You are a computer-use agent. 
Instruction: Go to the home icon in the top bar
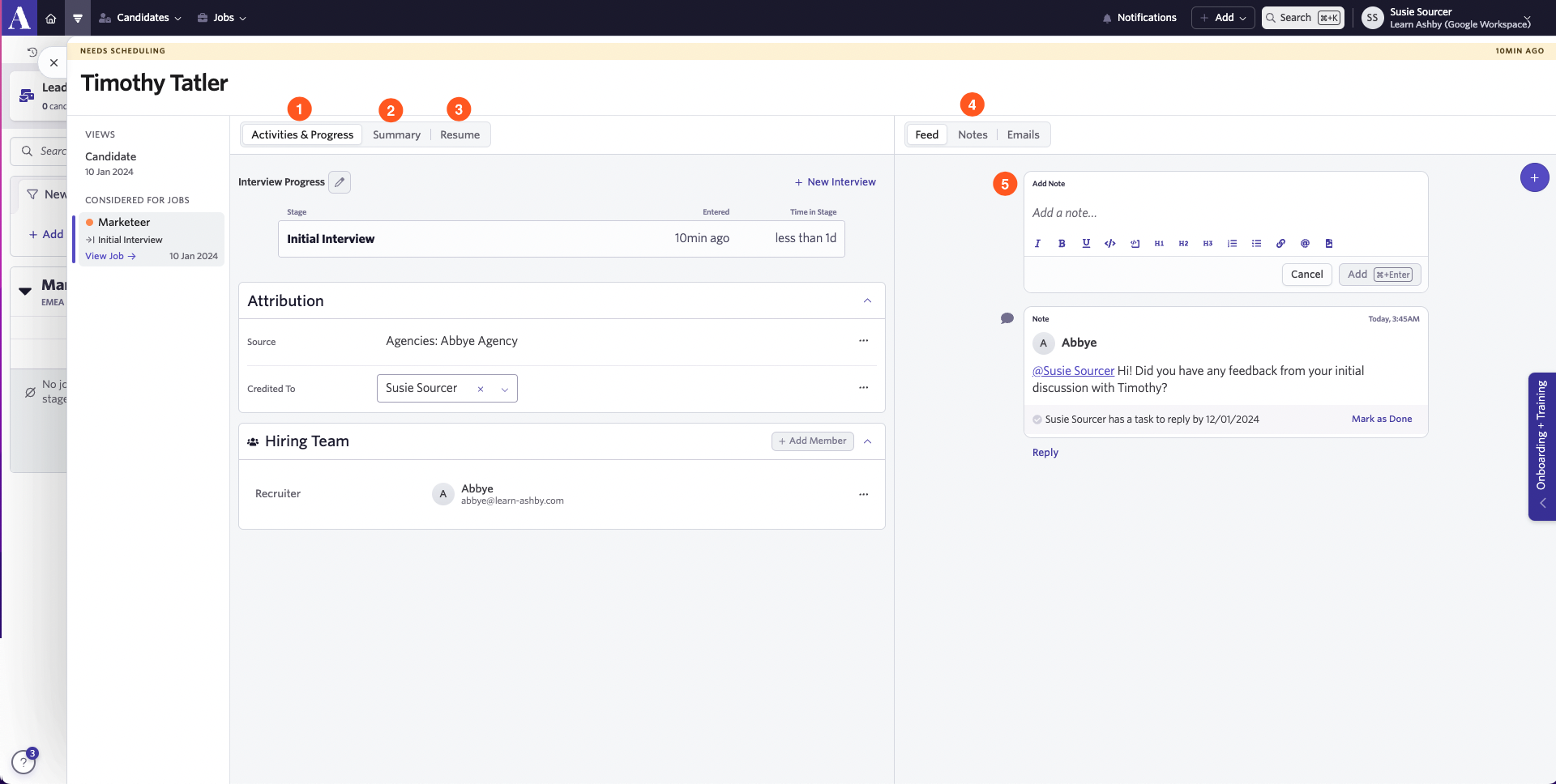tap(50, 18)
